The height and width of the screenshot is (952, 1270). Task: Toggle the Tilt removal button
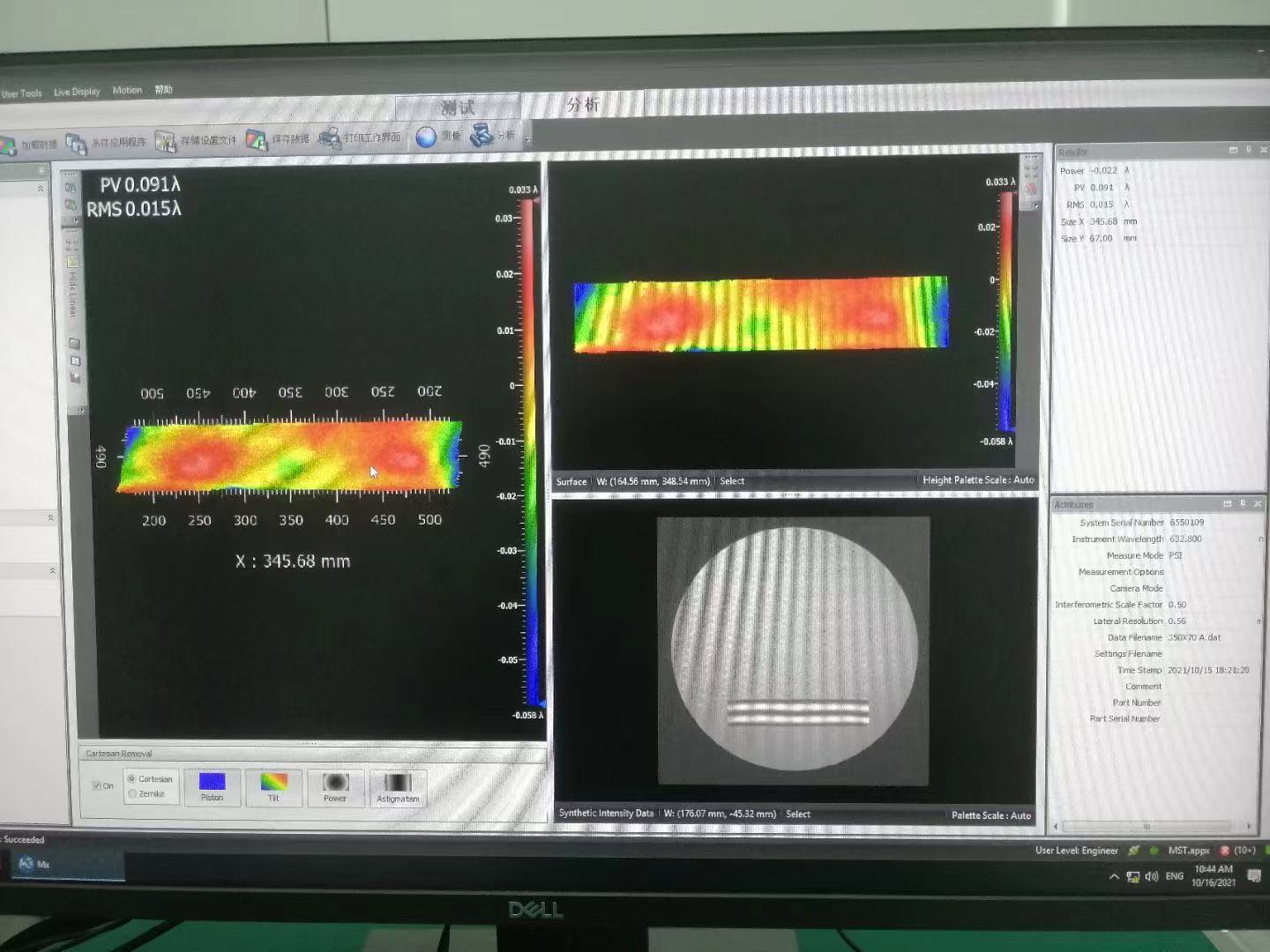273,787
